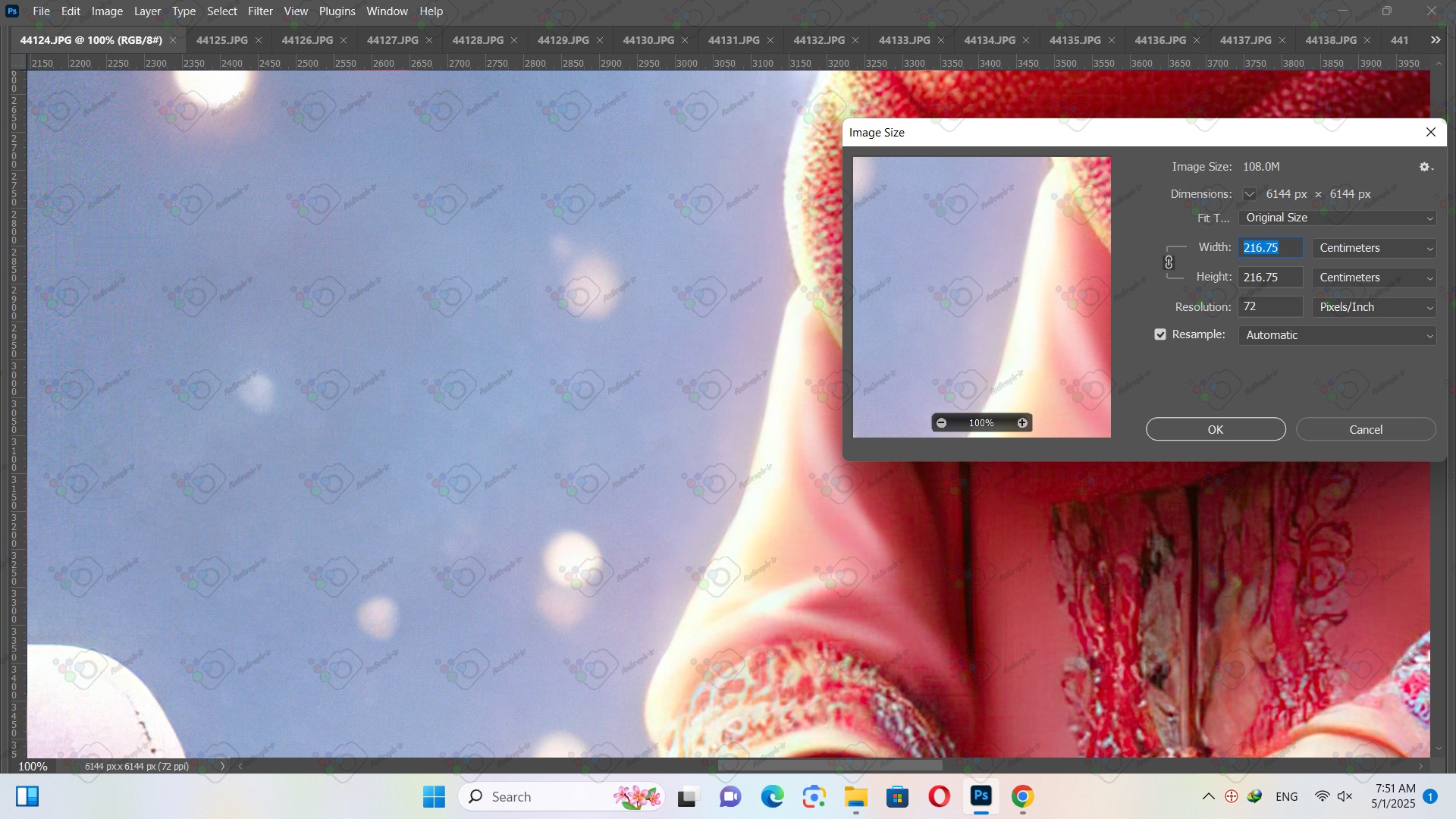Show hidden system tray icons
1456x819 pixels.
[1209, 797]
